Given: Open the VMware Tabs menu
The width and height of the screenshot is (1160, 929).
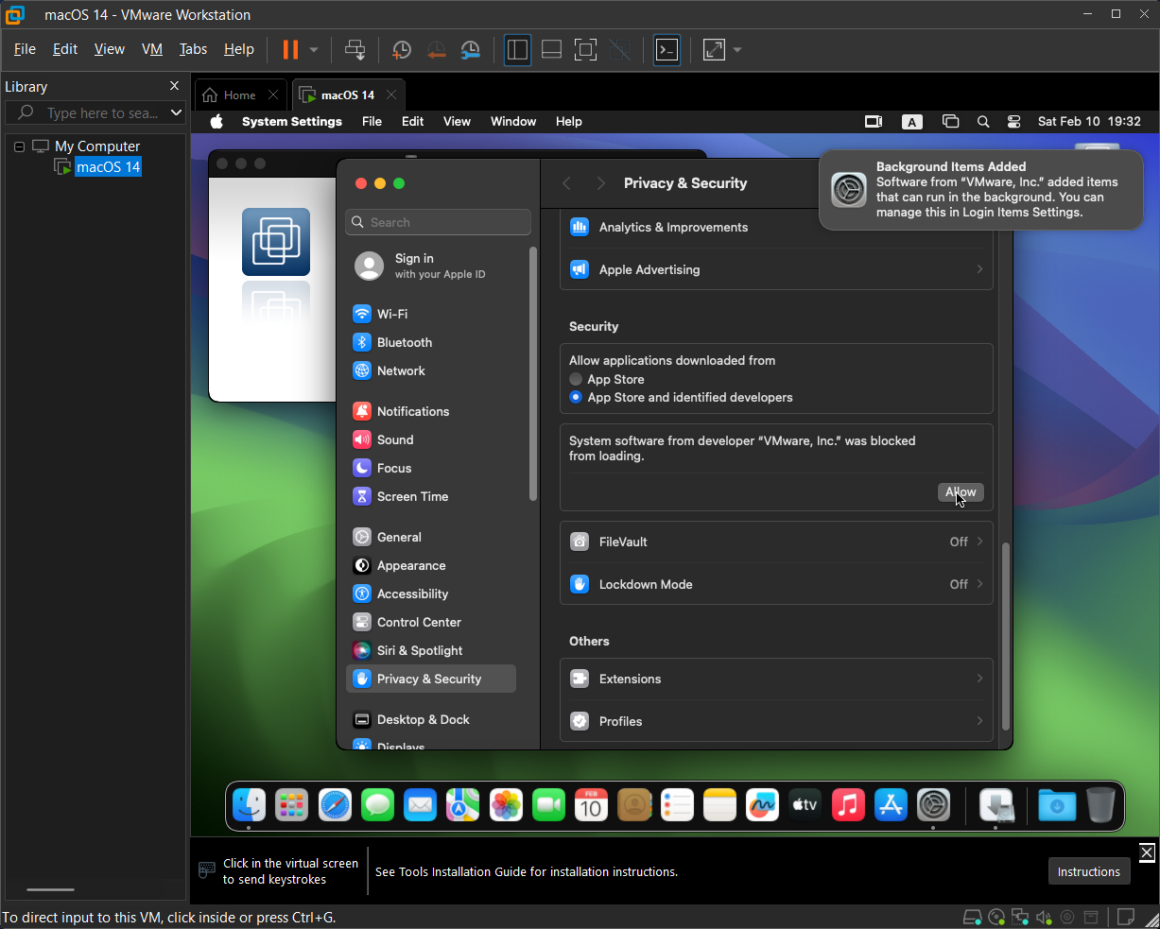Looking at the screenshot, I should point(193,49).
